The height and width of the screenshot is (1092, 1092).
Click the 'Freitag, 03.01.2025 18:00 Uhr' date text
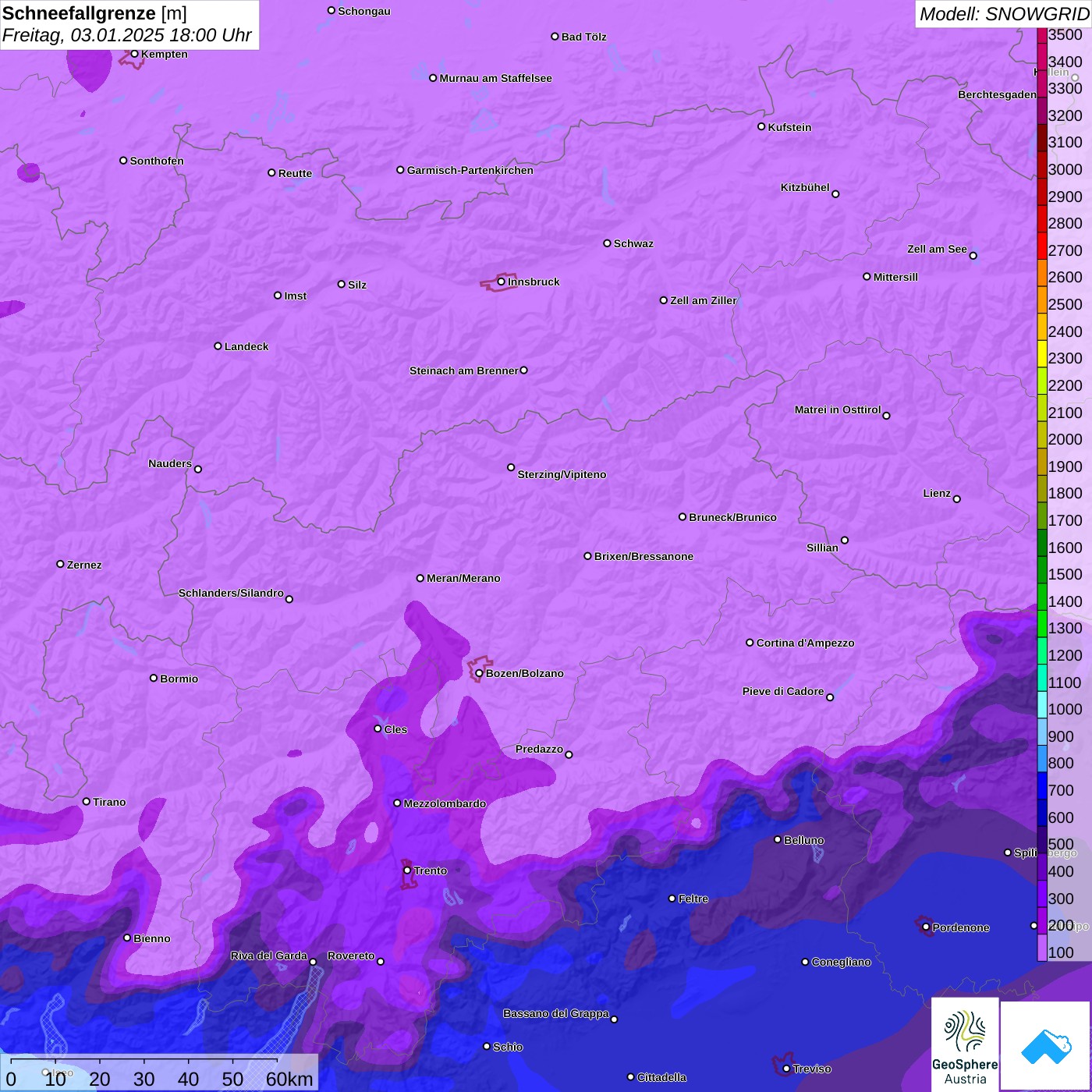[126, 36]
